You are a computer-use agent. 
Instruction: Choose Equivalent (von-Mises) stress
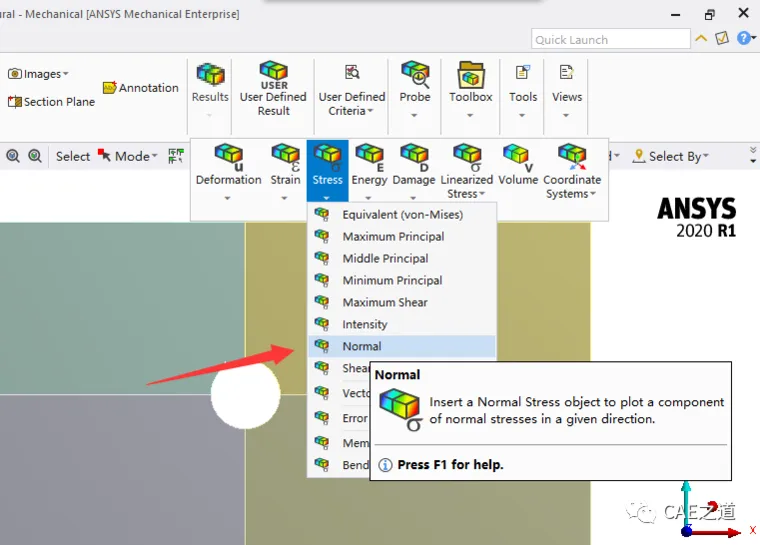[x=402, y=214]
